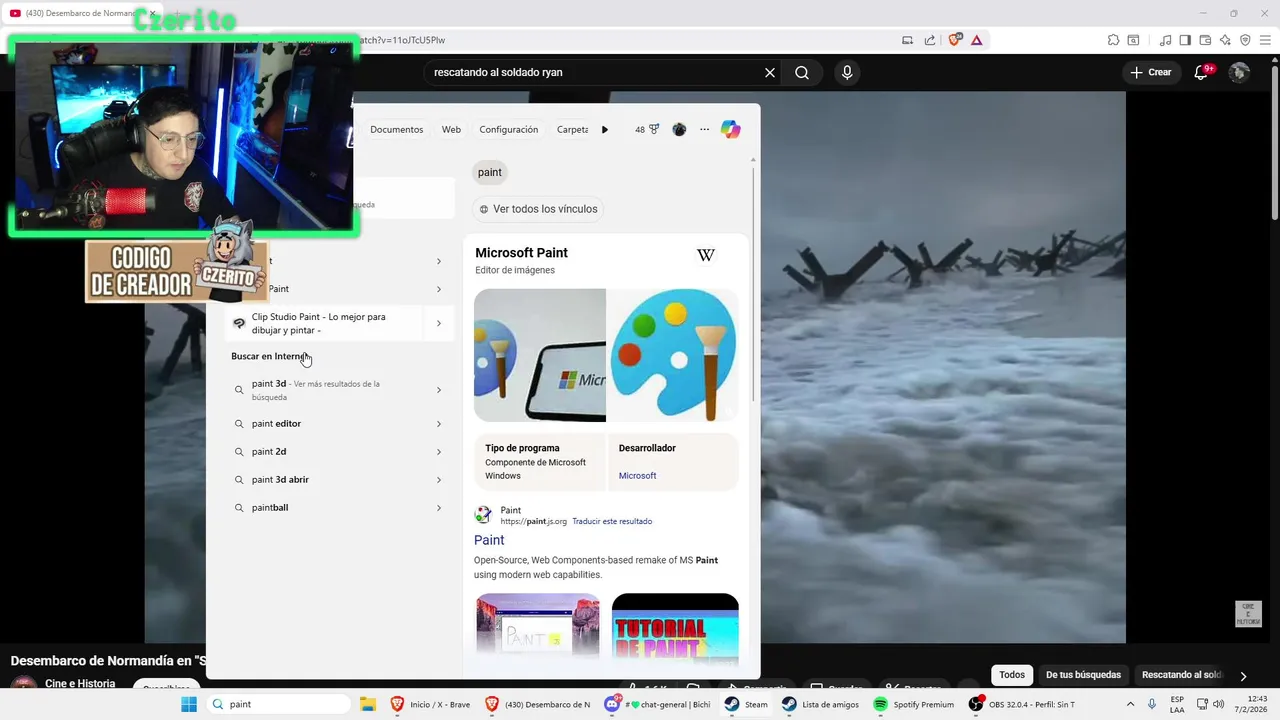Expand paintball suggestion arrow
Screen dimensions: 1280x720
438,508
